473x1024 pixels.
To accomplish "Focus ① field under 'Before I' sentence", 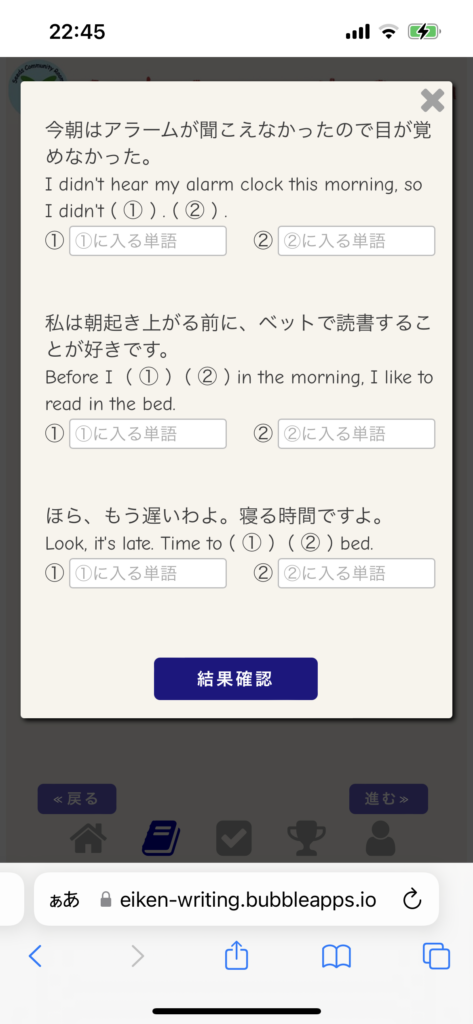I will coord(148,434).
